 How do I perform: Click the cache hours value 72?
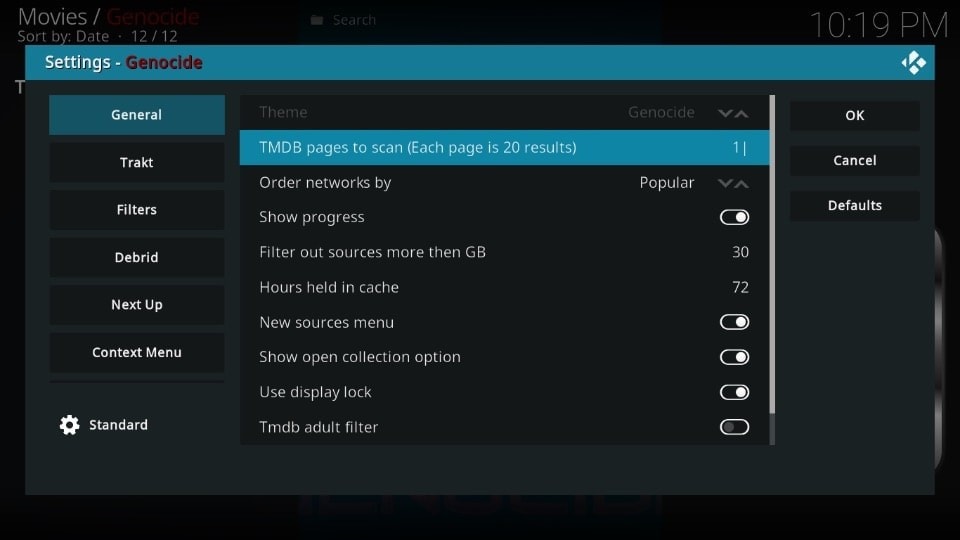(x=740, y=287)
